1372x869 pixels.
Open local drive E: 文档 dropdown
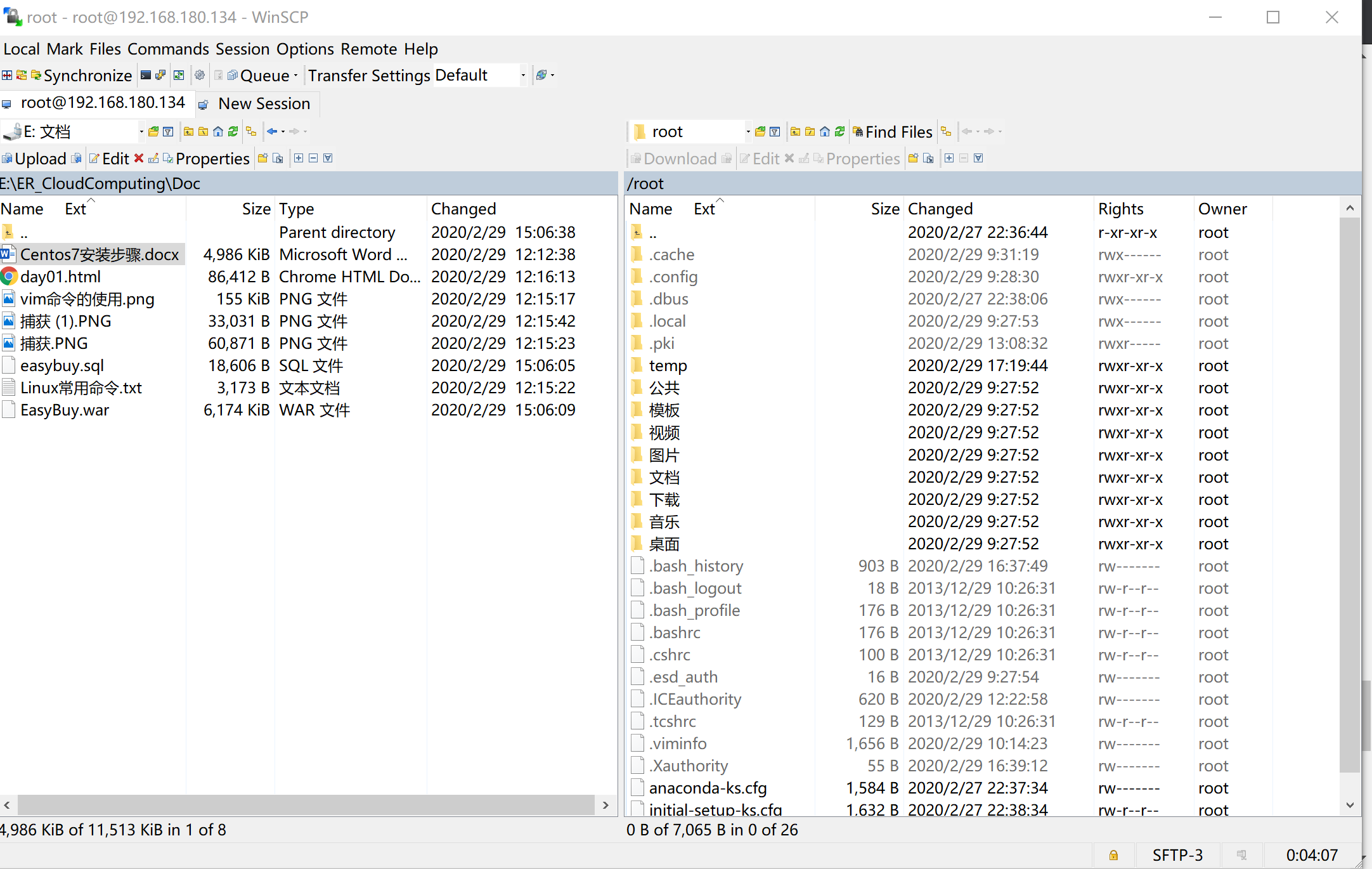141,131
